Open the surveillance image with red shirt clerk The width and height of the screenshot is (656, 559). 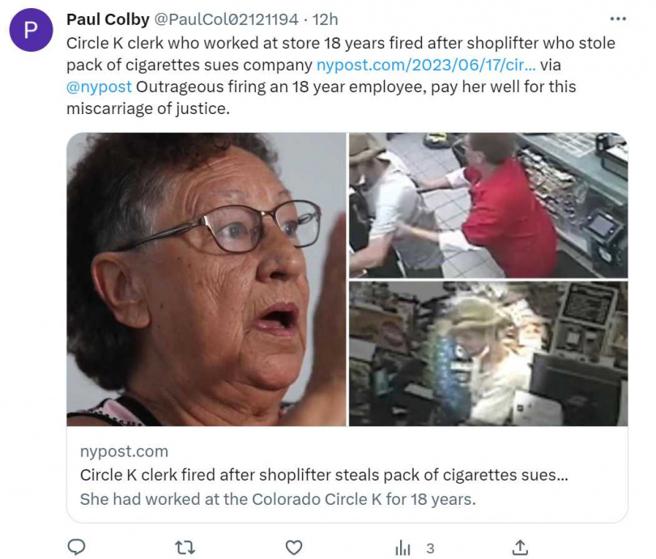(488, 205)
